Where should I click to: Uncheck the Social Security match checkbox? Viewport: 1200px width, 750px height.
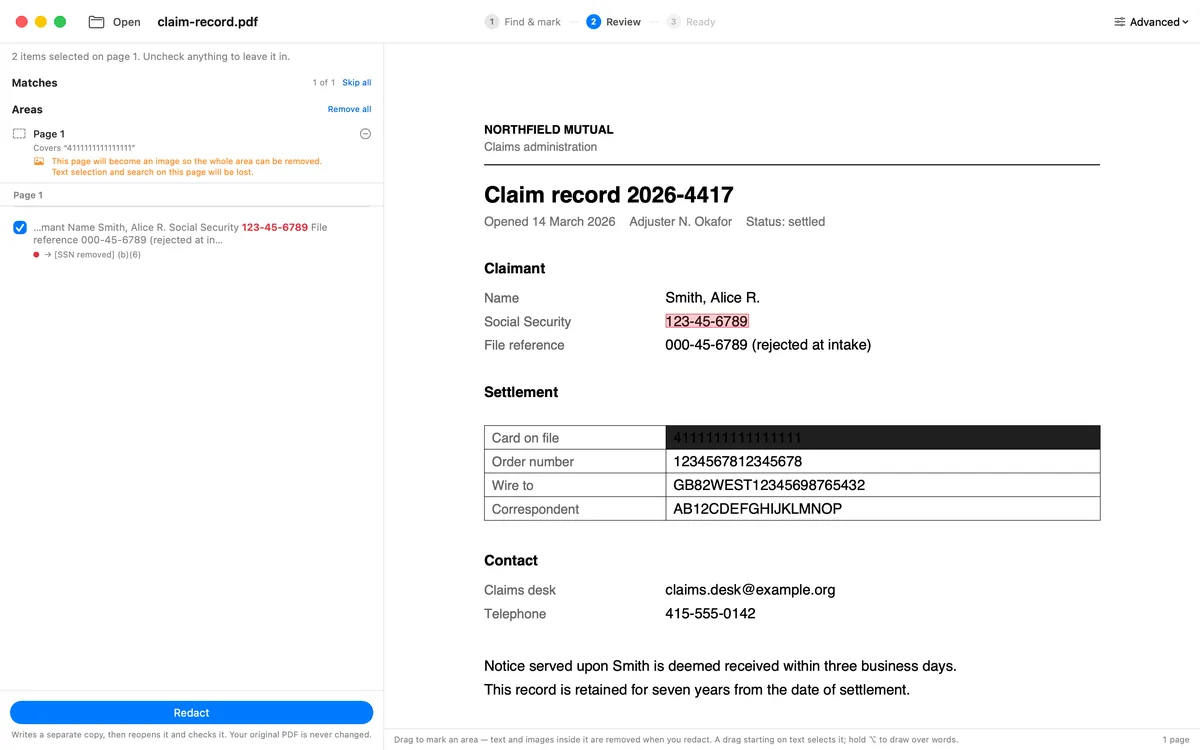point(20,228)
